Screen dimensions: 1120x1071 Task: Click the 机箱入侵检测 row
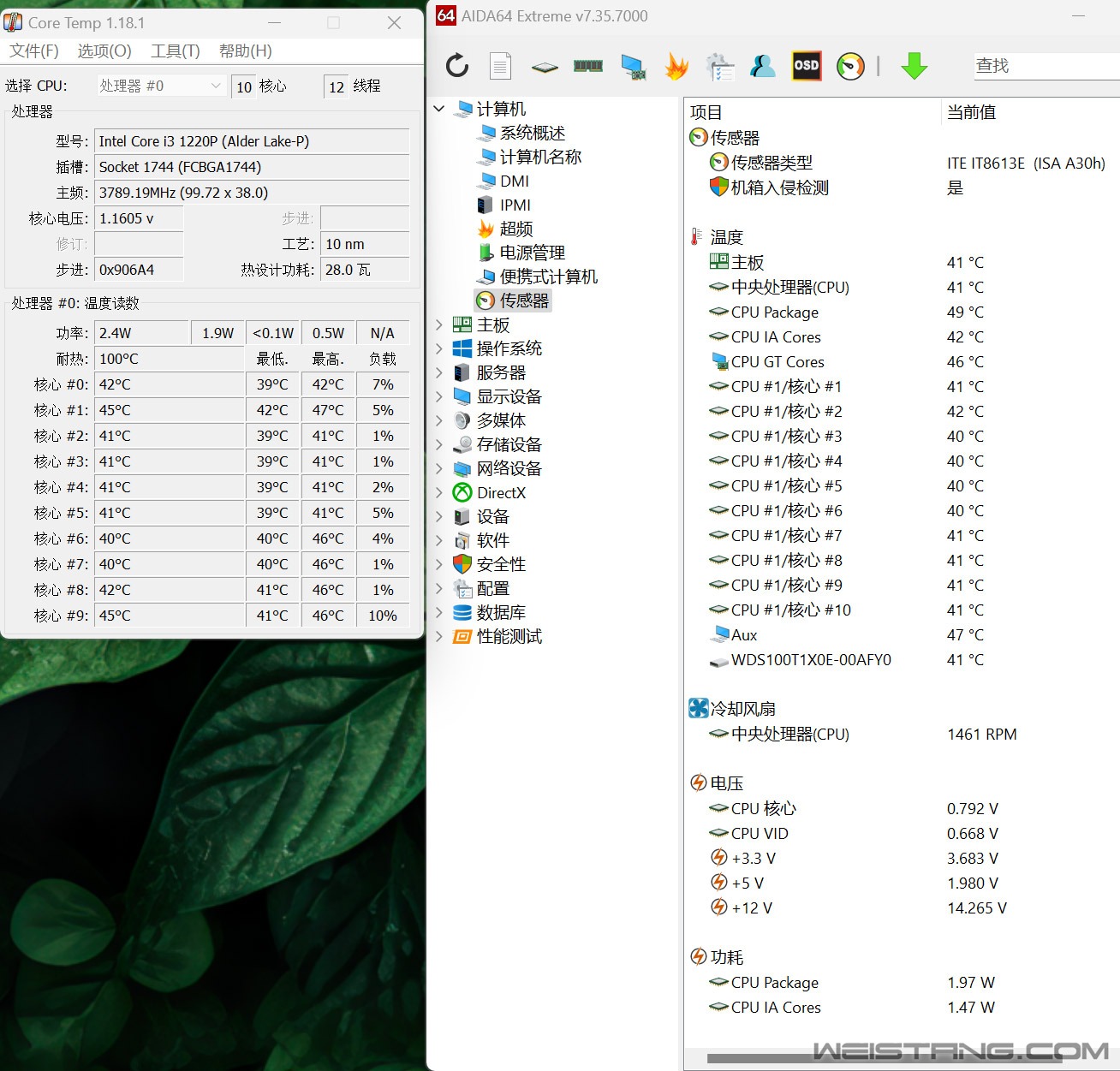pyautogui.click(x=902, y=187)
